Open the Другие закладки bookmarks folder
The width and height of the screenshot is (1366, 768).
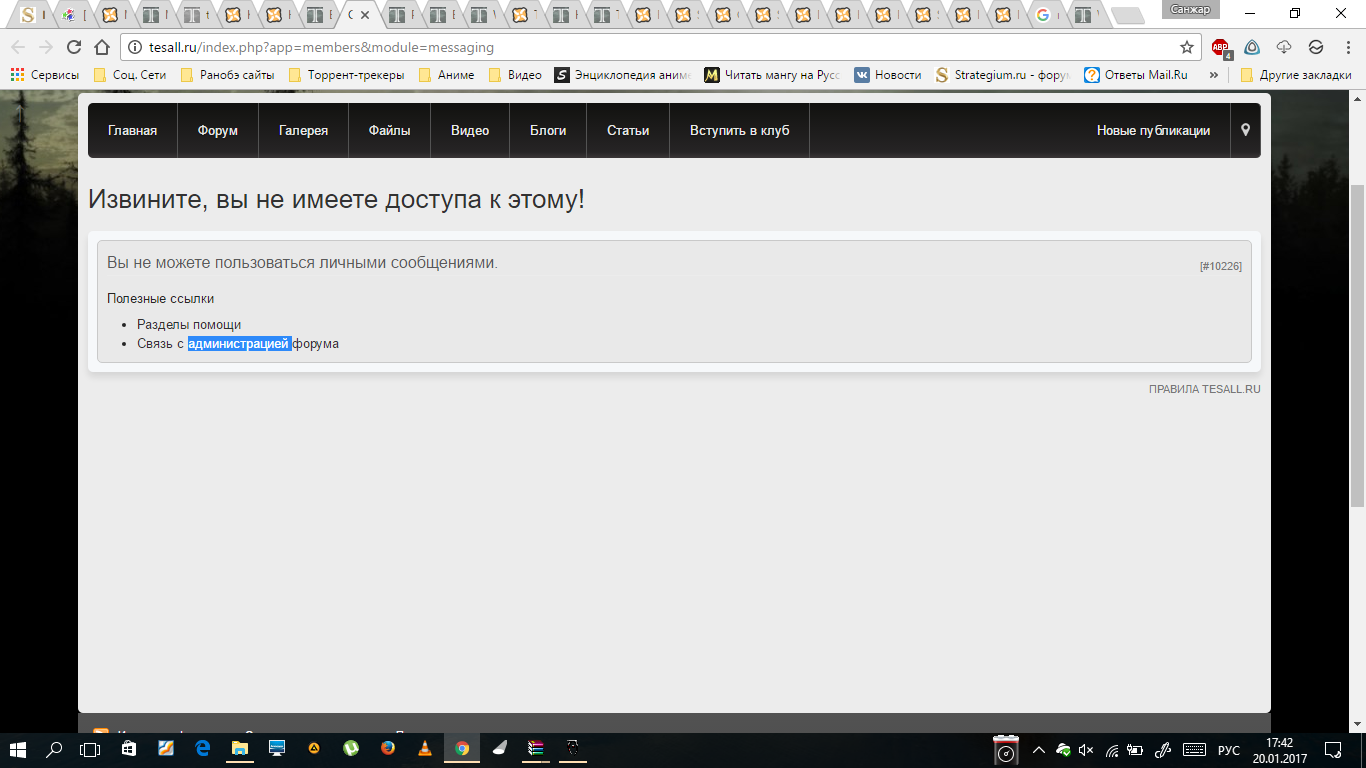pyautogui.click(x=1296, y=75)
